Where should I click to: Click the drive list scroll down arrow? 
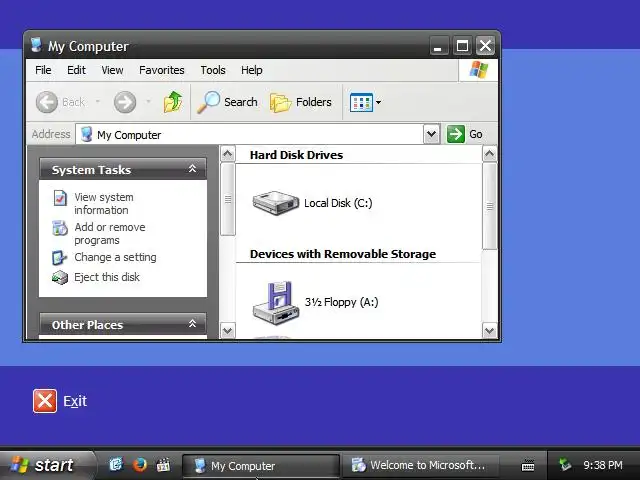click(x=490, y=330)
